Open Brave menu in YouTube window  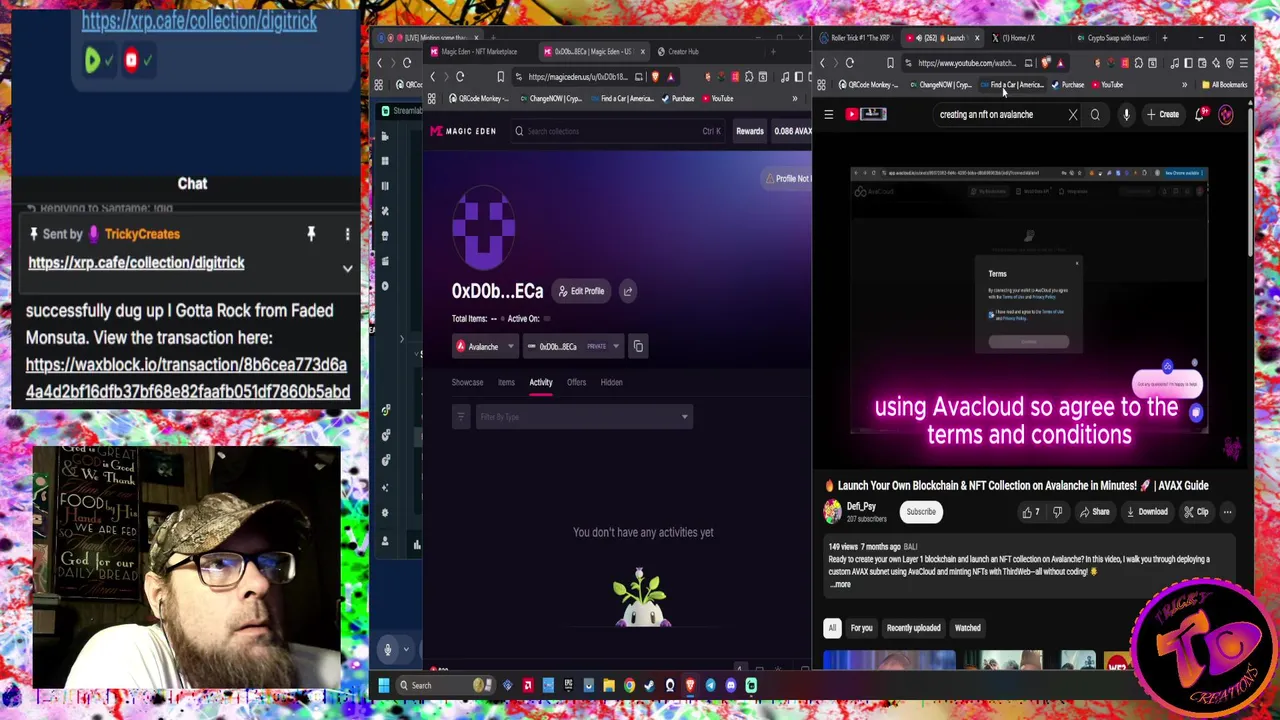(x=1244, y=63)
